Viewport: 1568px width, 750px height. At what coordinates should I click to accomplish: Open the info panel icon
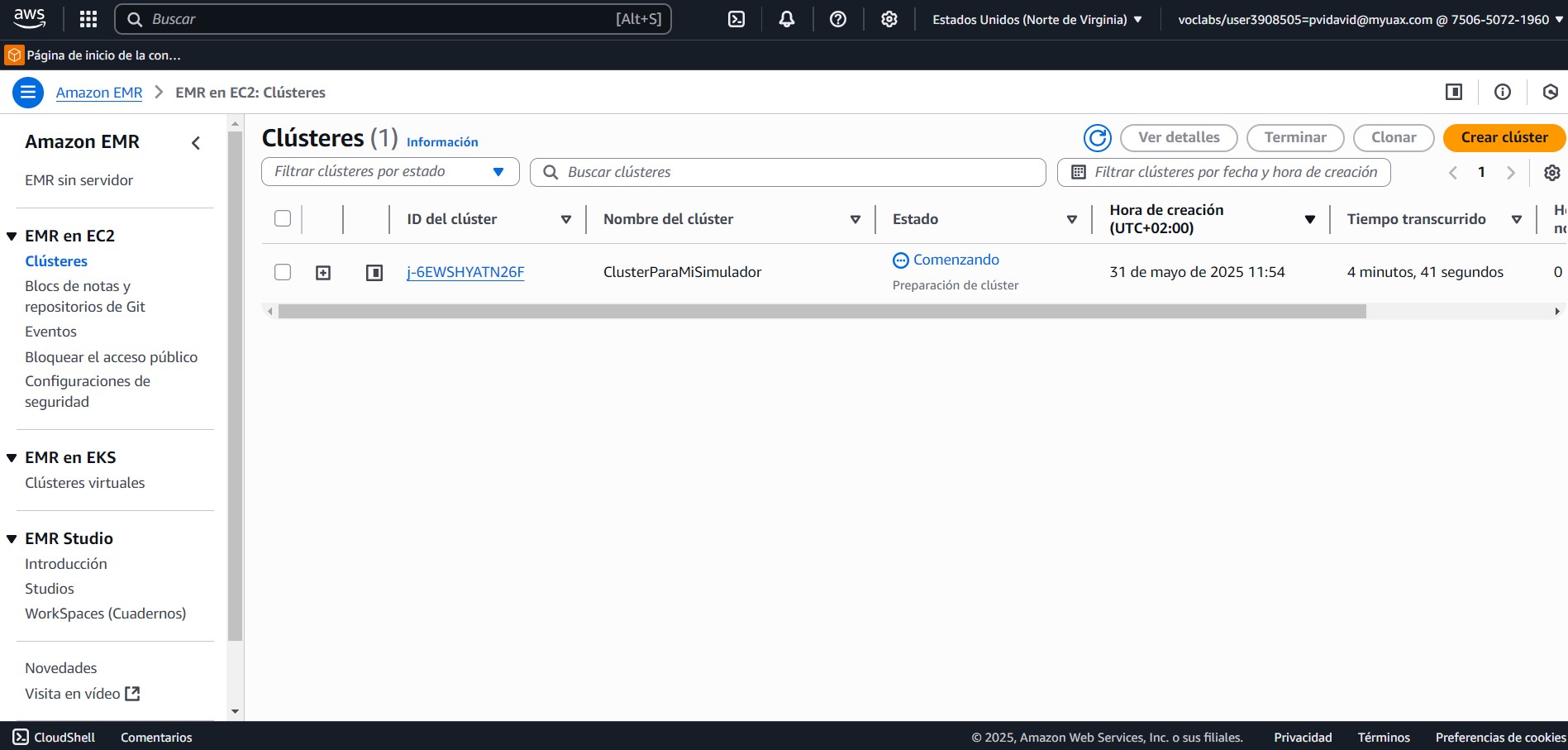(x=1503, y=92)
